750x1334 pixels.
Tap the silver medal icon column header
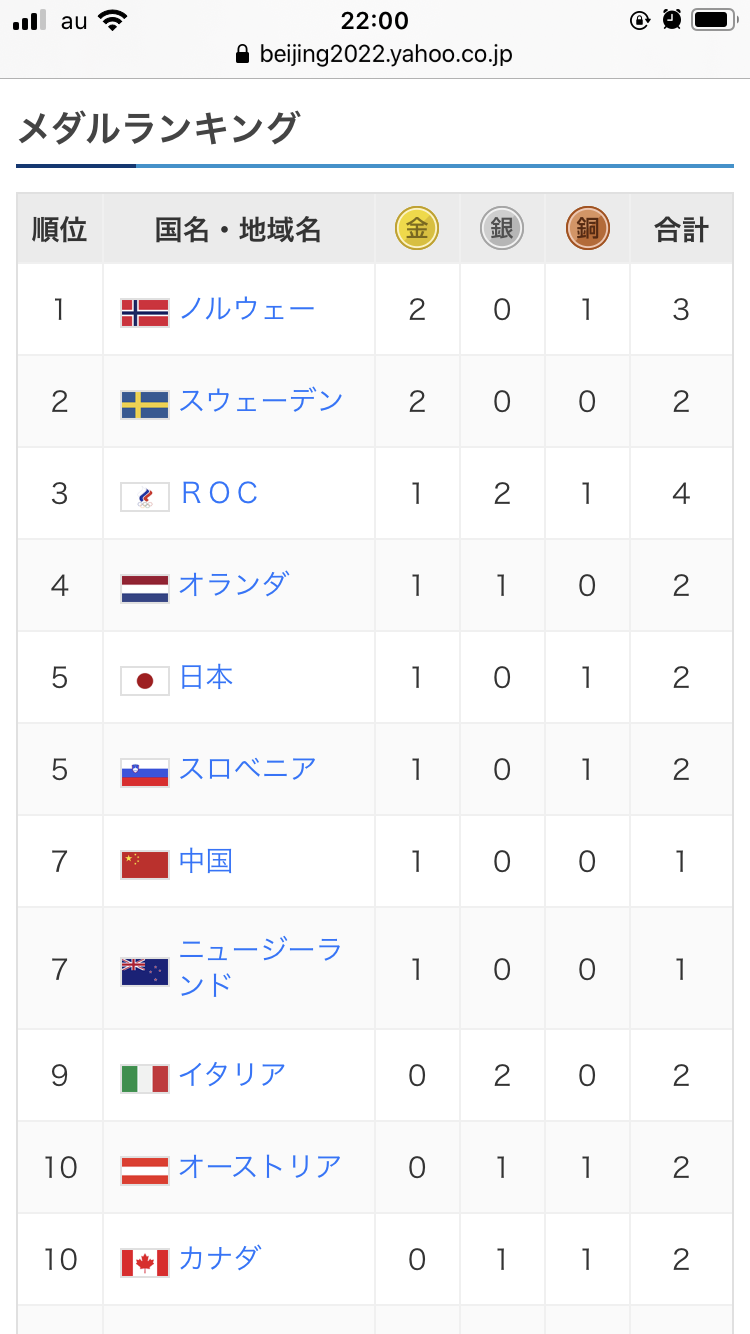[x=502, y=229]
